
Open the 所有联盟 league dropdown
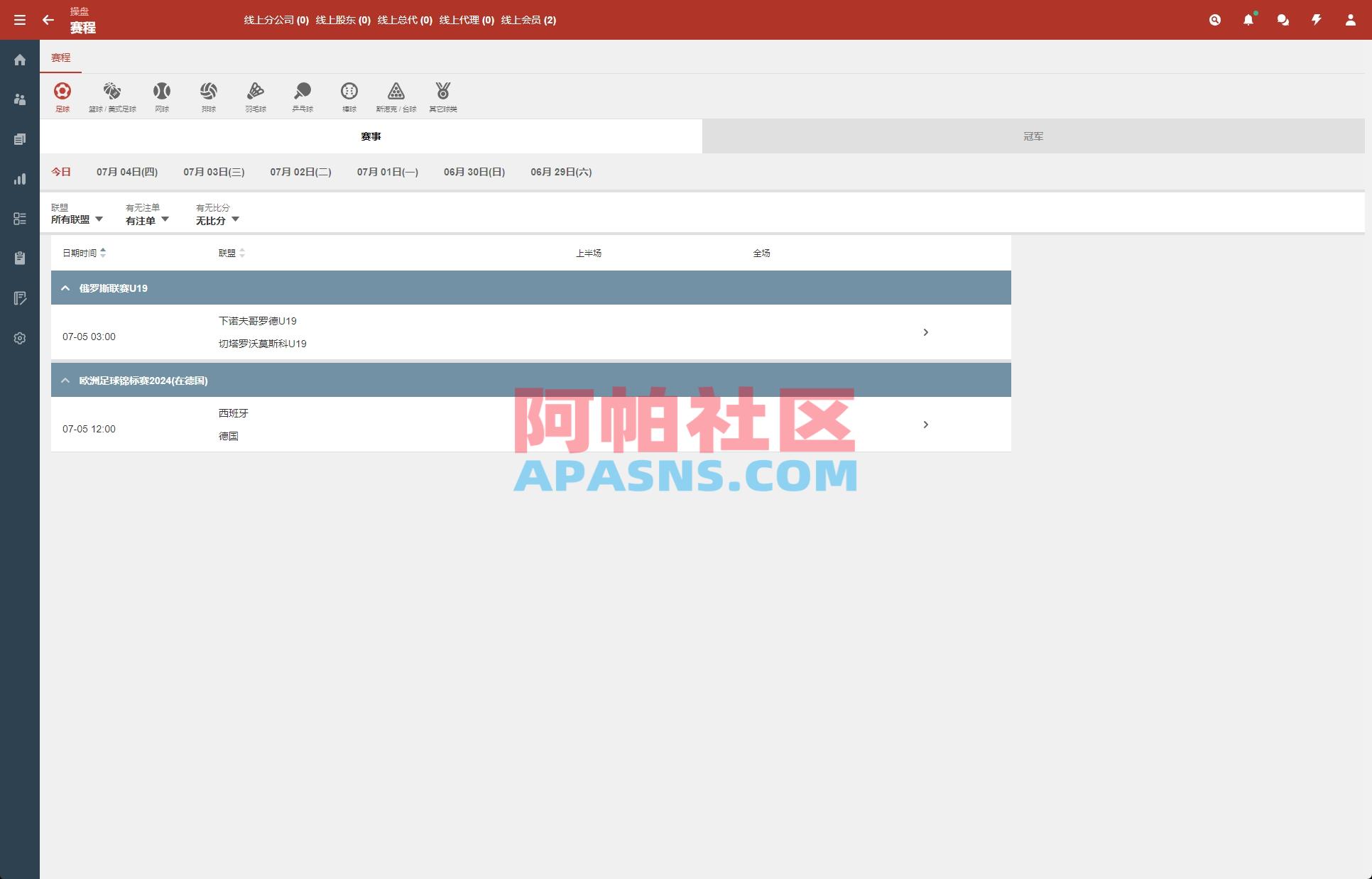coord(78,219)
